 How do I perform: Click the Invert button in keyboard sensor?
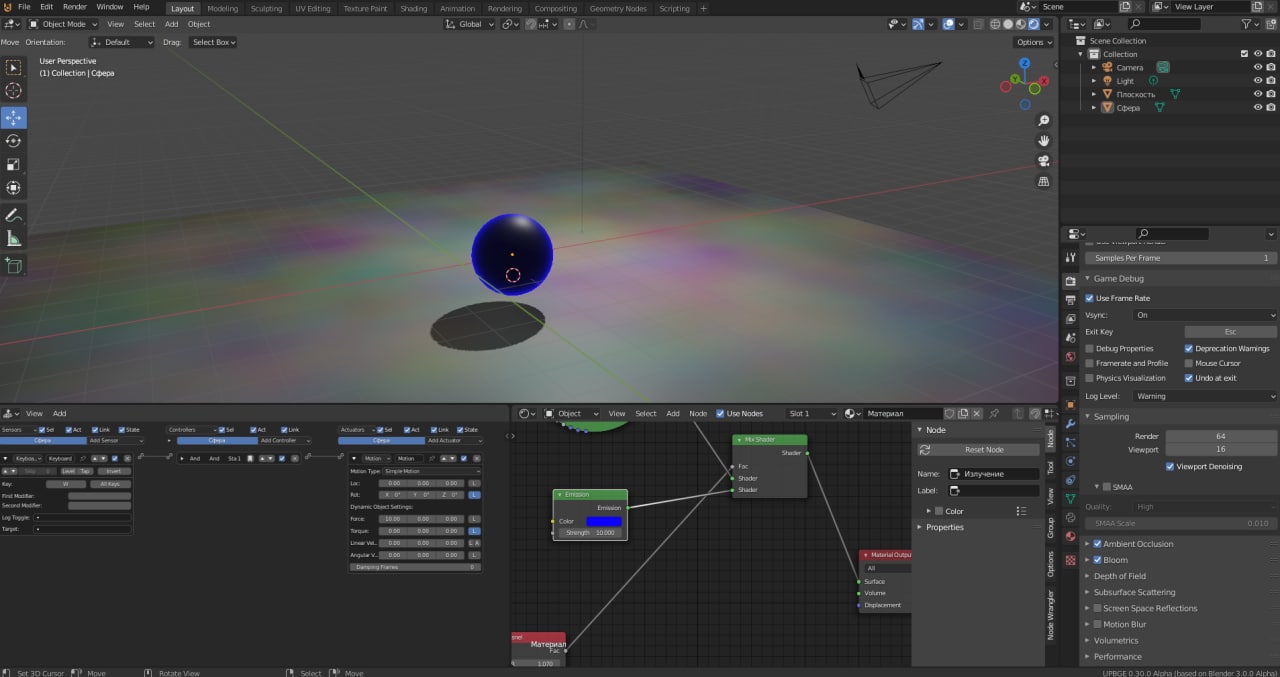(x=114, y=471)
